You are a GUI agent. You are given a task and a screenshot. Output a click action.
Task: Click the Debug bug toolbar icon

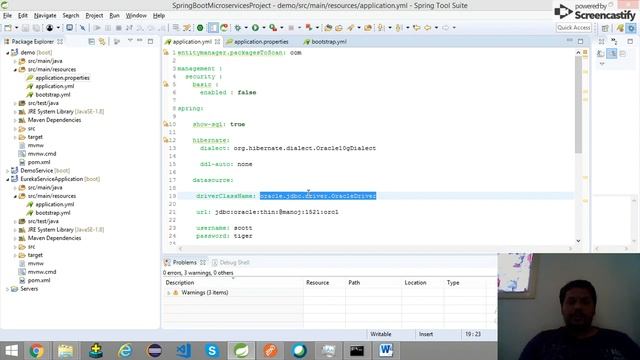pos(238,28)
